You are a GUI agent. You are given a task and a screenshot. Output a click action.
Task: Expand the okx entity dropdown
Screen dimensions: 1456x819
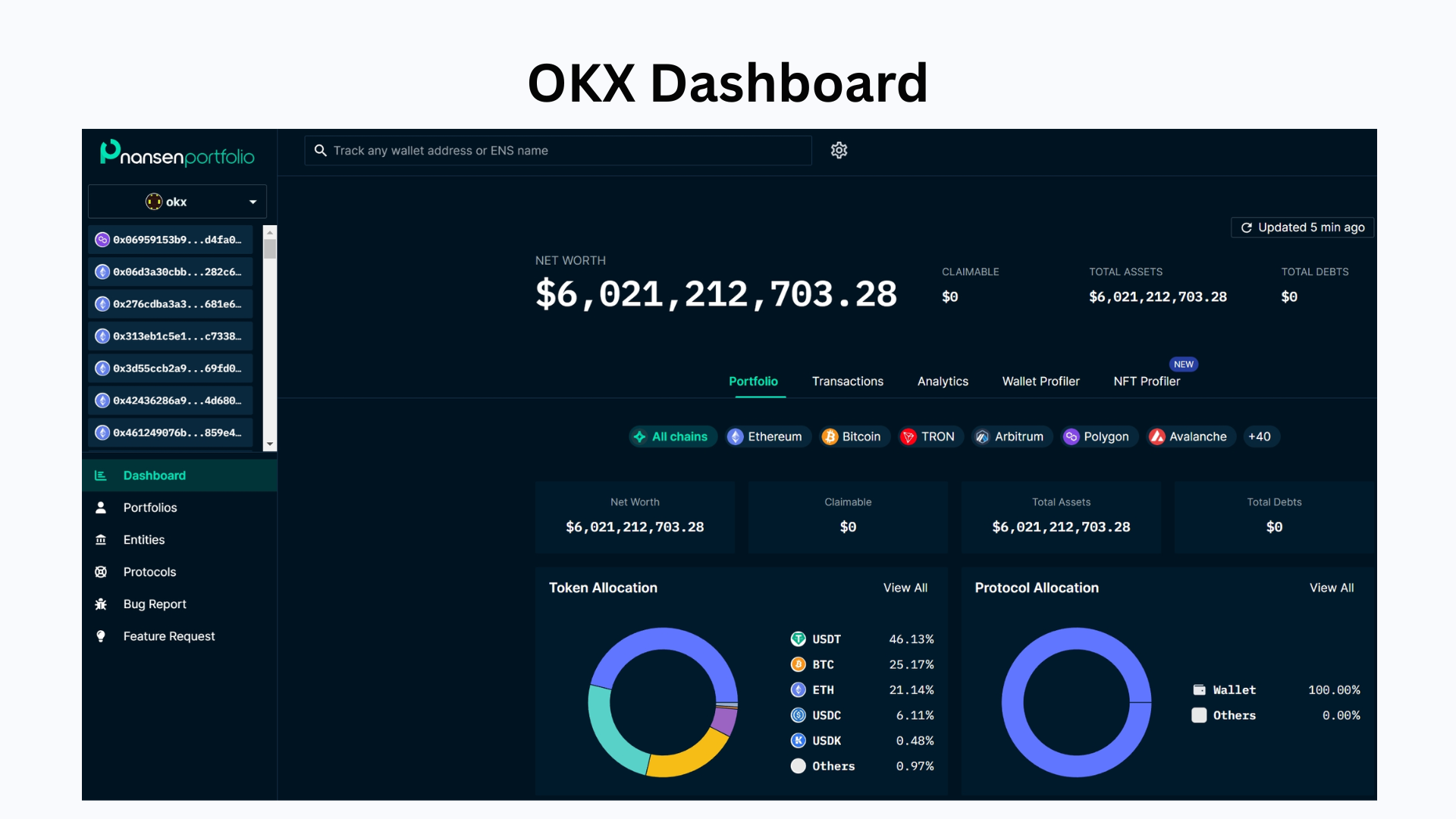[x=177, y=202]
